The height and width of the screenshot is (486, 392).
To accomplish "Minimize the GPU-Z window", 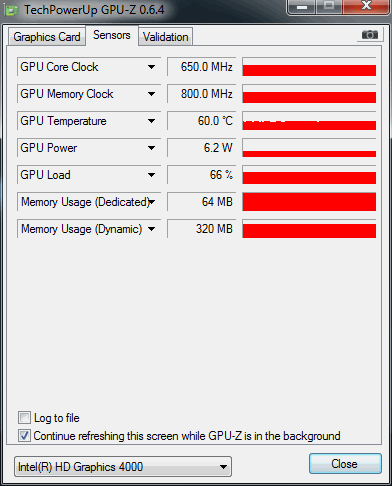I will point(302,7).
